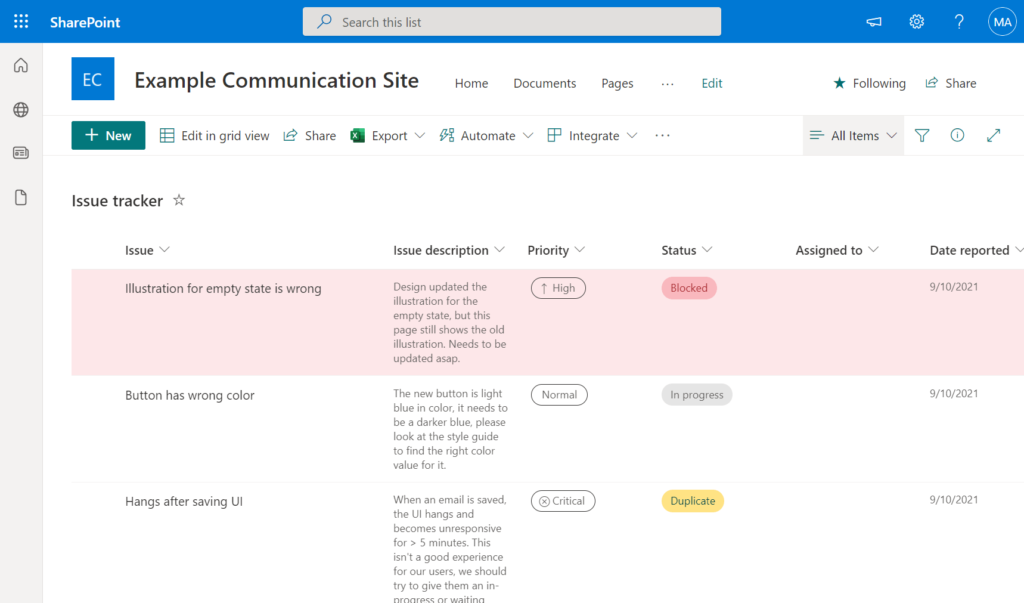The width and height of the screenshot is (1024, 603).
Task: Click the red Blocked status pill
Action: click(689, 288)
